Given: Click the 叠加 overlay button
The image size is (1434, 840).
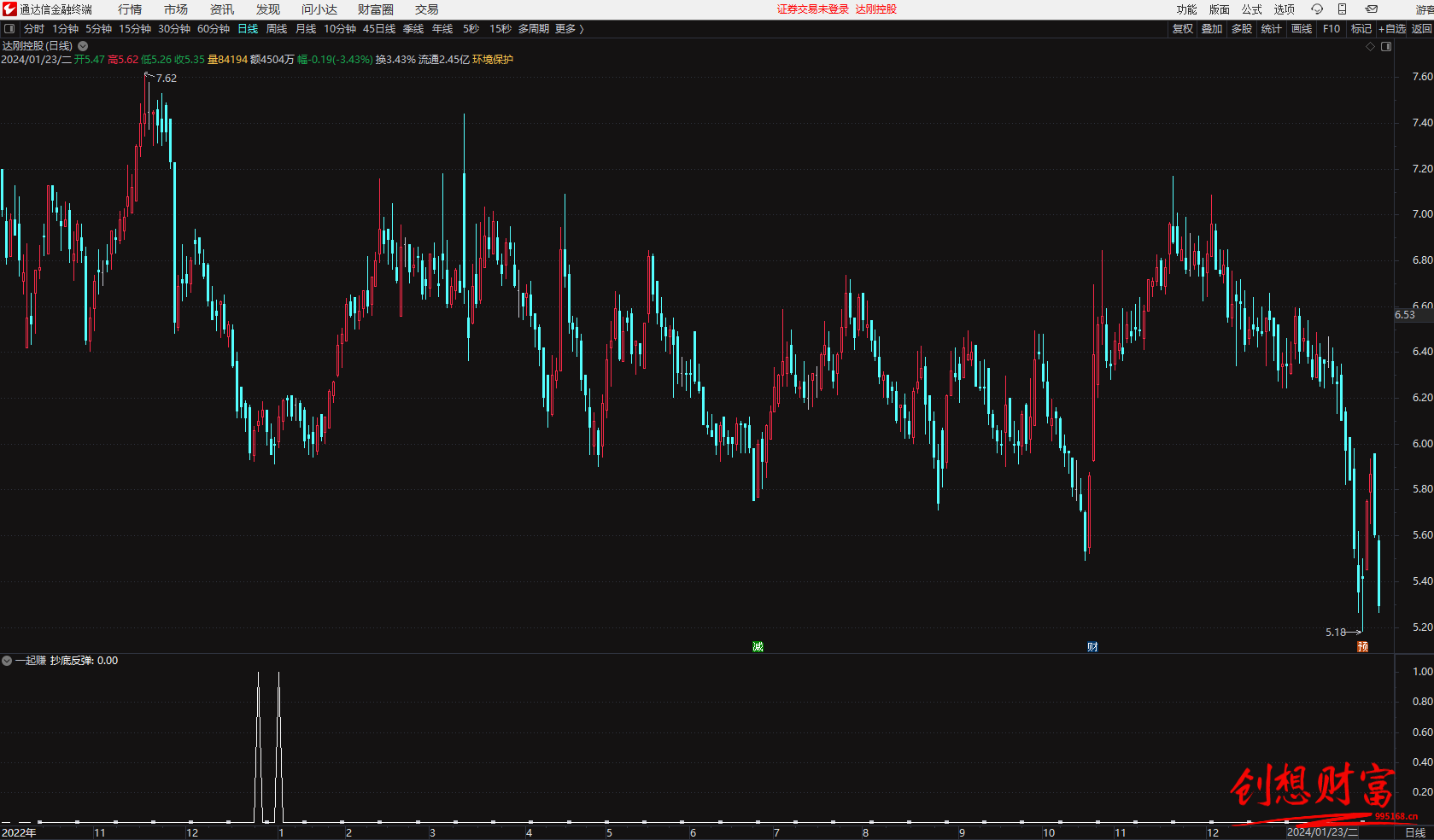Looking at the screenshot, I should coord(1212,29).
